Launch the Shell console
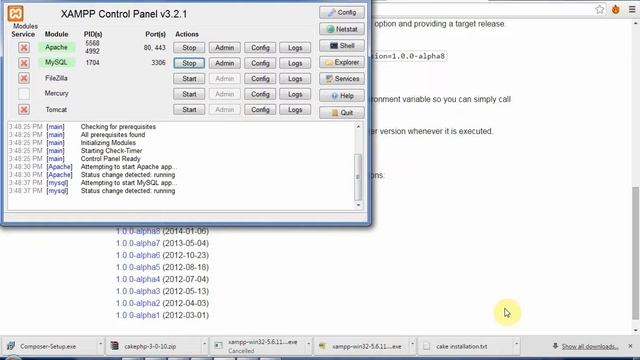 tap(342, 46)
